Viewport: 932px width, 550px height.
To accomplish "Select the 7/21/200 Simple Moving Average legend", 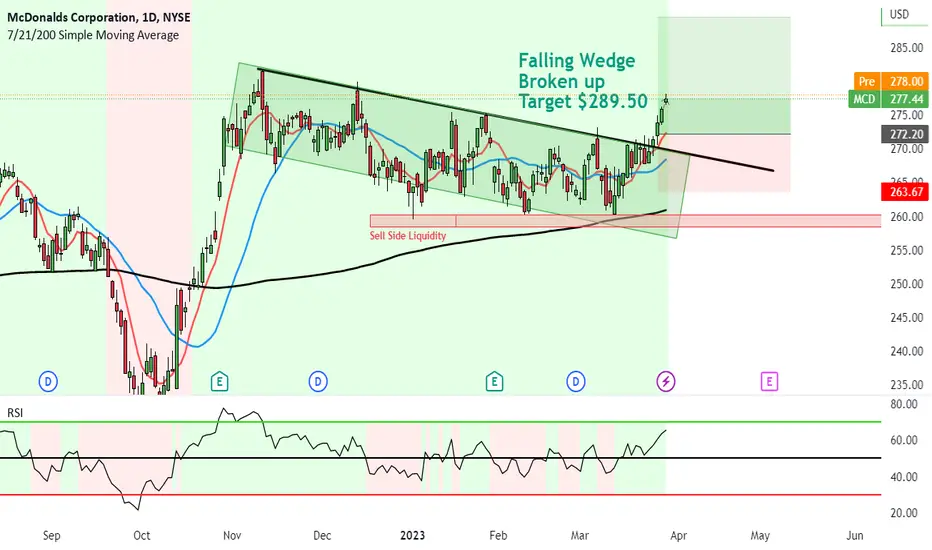I will (x=93, y=35).
